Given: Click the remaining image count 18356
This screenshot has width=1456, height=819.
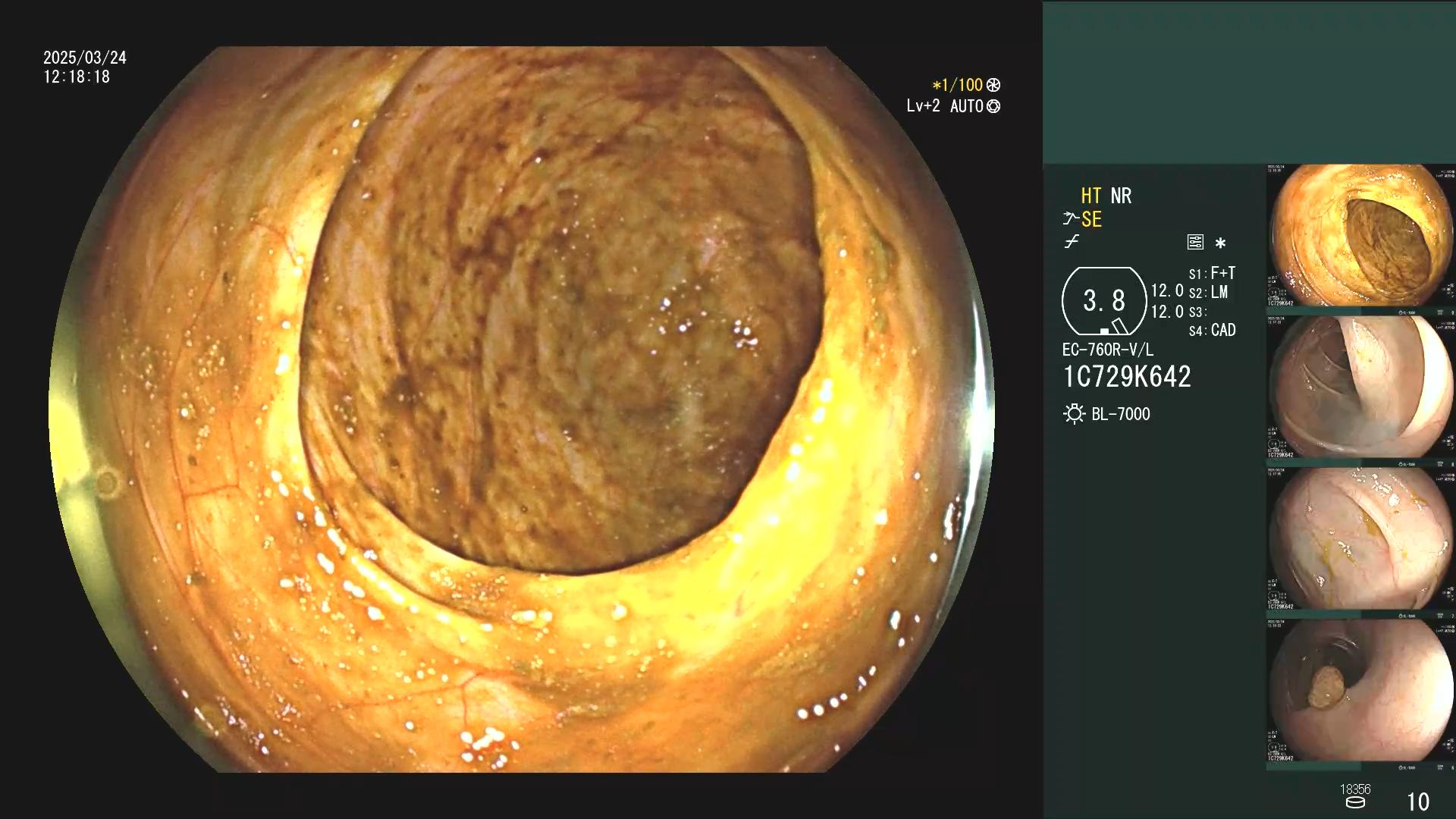Looking at the screenshot, I should click(x=1355, y=789).
